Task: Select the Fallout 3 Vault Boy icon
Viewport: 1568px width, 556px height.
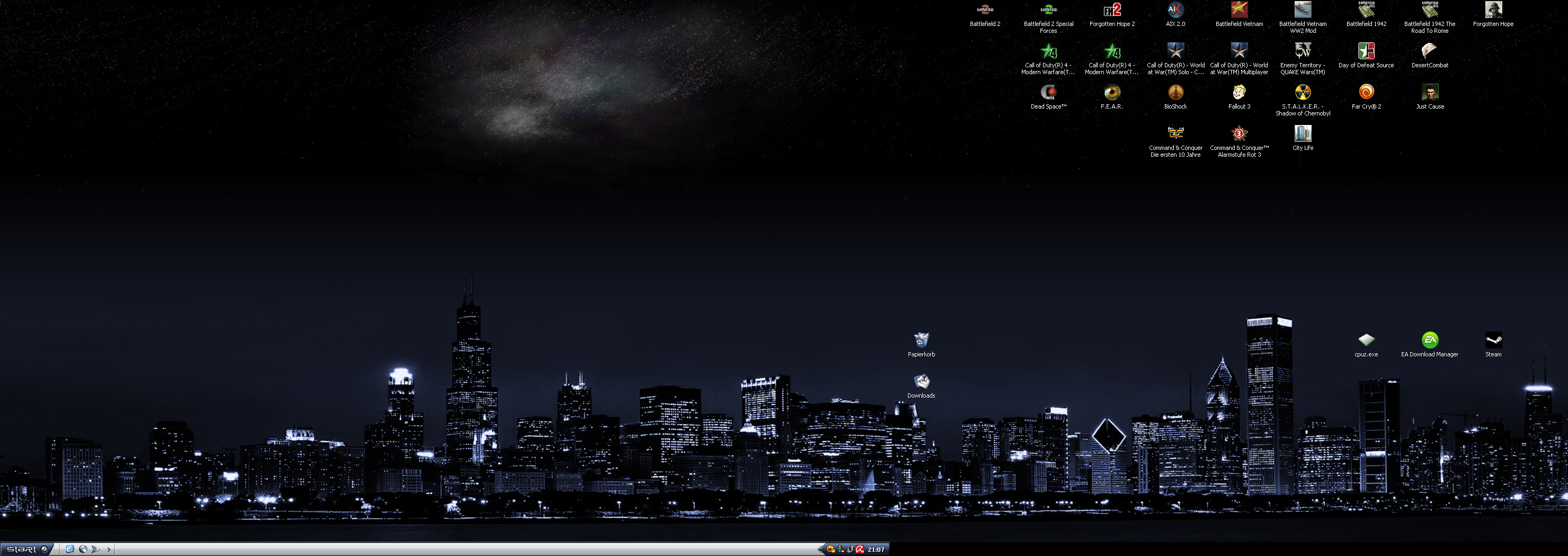Action: (x=1239, y=93)
